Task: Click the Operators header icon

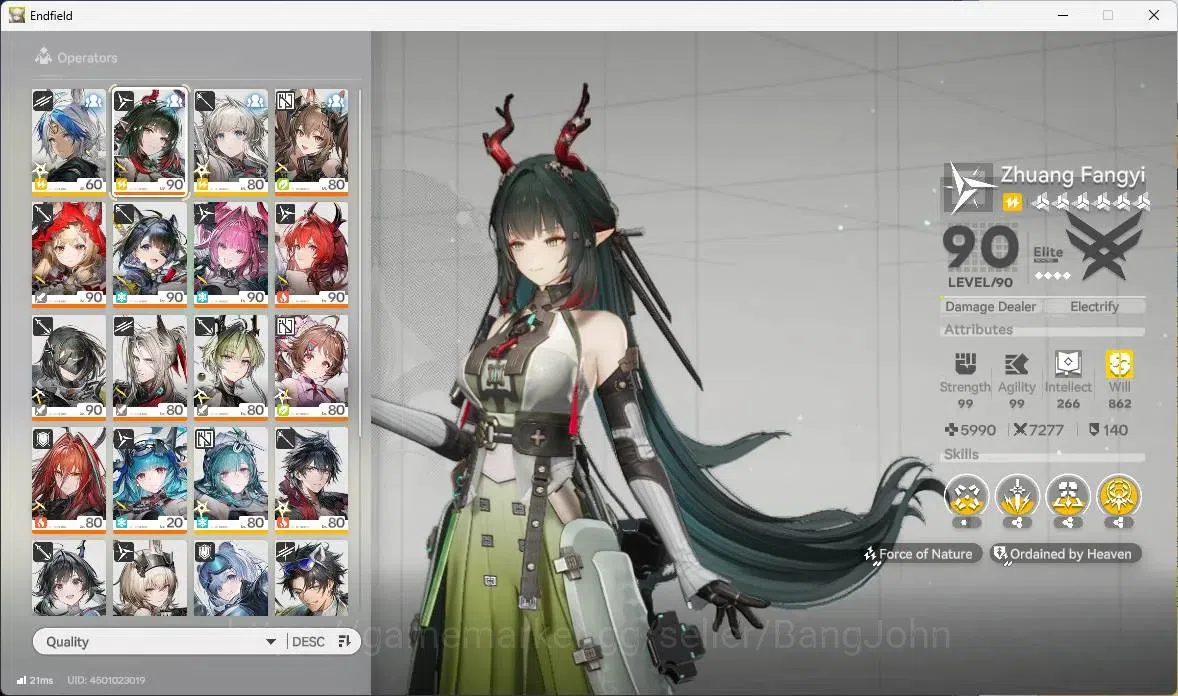Action: click(x=43, y=56)
